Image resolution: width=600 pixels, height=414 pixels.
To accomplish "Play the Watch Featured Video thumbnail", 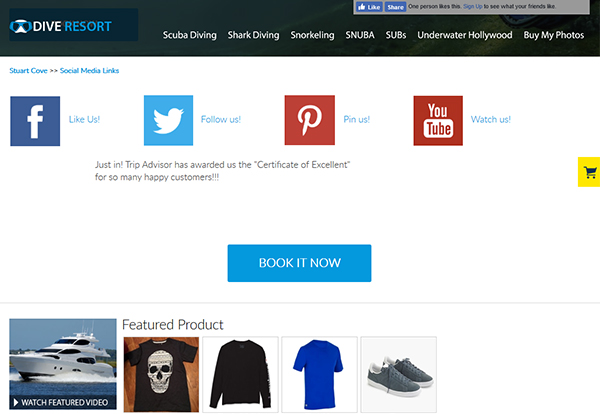I will pos(63,364).
